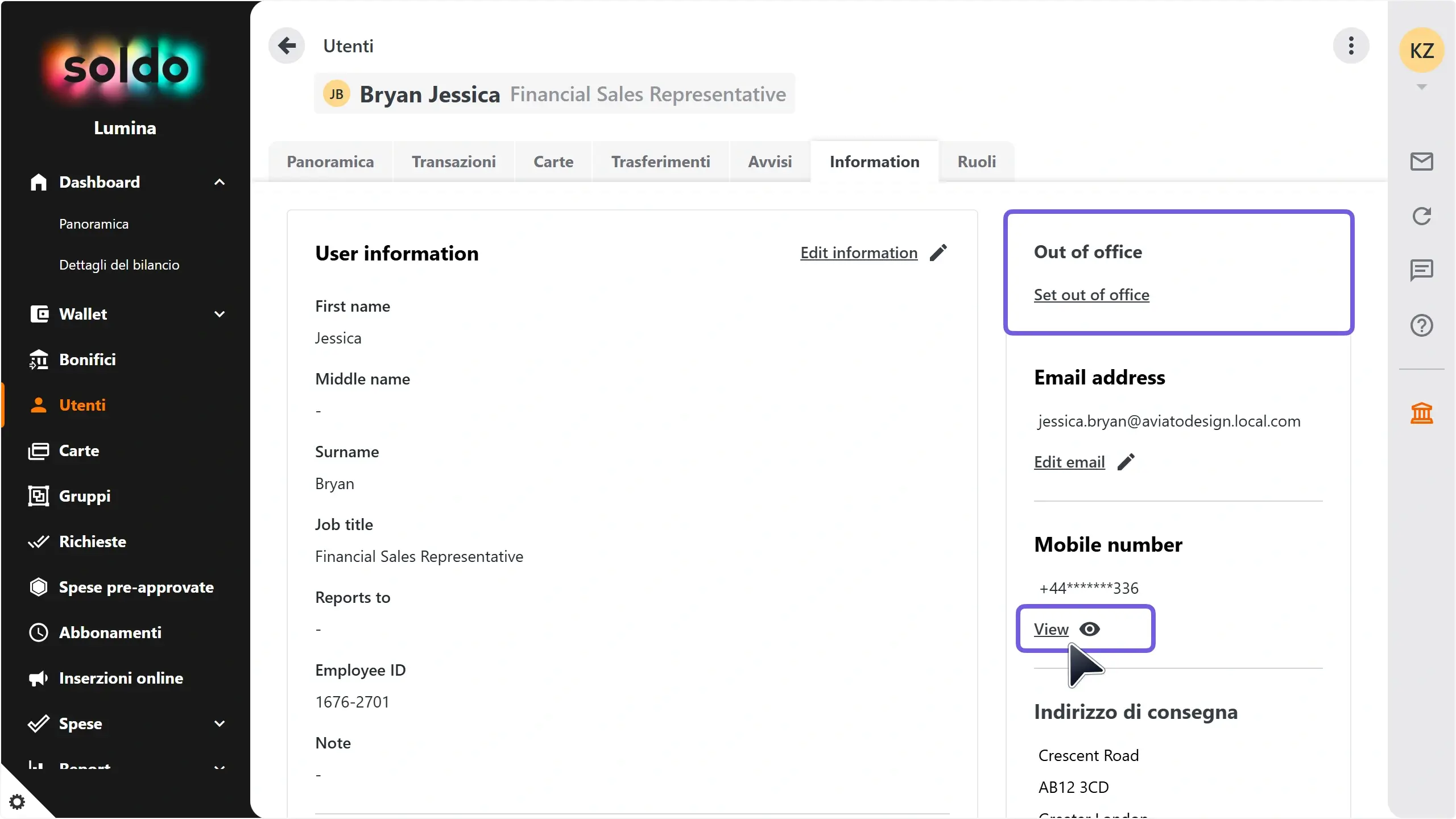Switch to the Transazioni tab
The height and width of the screenshot is (819, 1456).
454,162
